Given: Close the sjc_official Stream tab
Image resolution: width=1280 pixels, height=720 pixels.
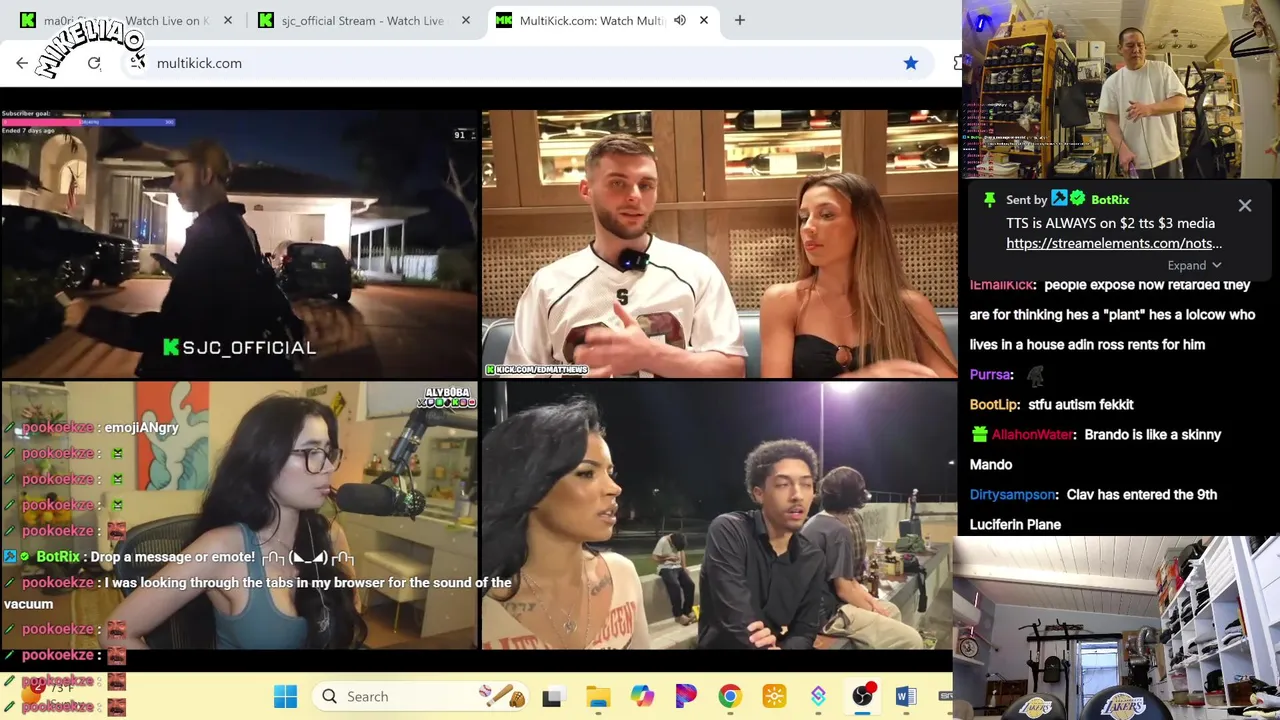Looking at the screenshot, I should [x=466, y=20].
